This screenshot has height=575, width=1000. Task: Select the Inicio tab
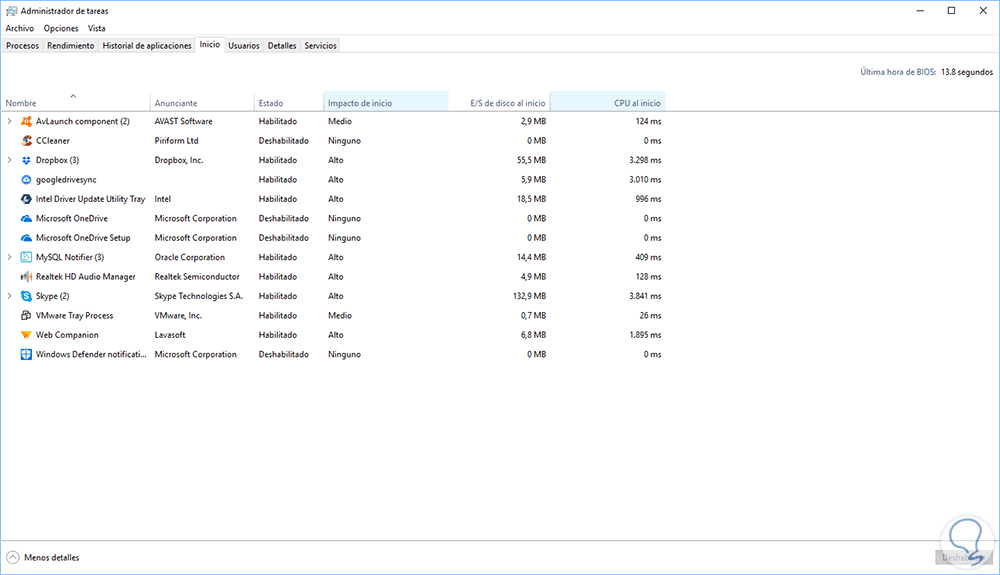tap(209, 45)
